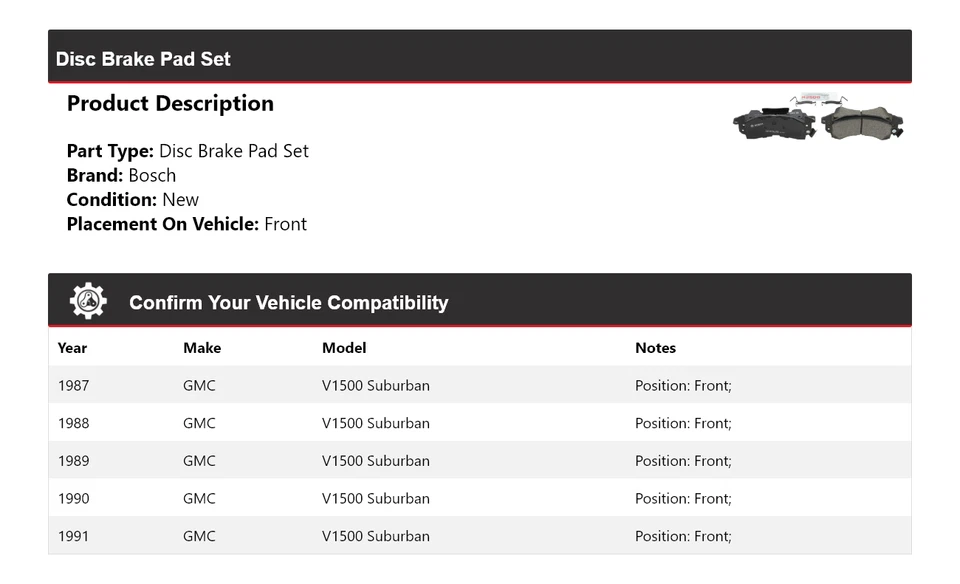
Task: Click the gear compatibility icon
Action: (88, 301)
